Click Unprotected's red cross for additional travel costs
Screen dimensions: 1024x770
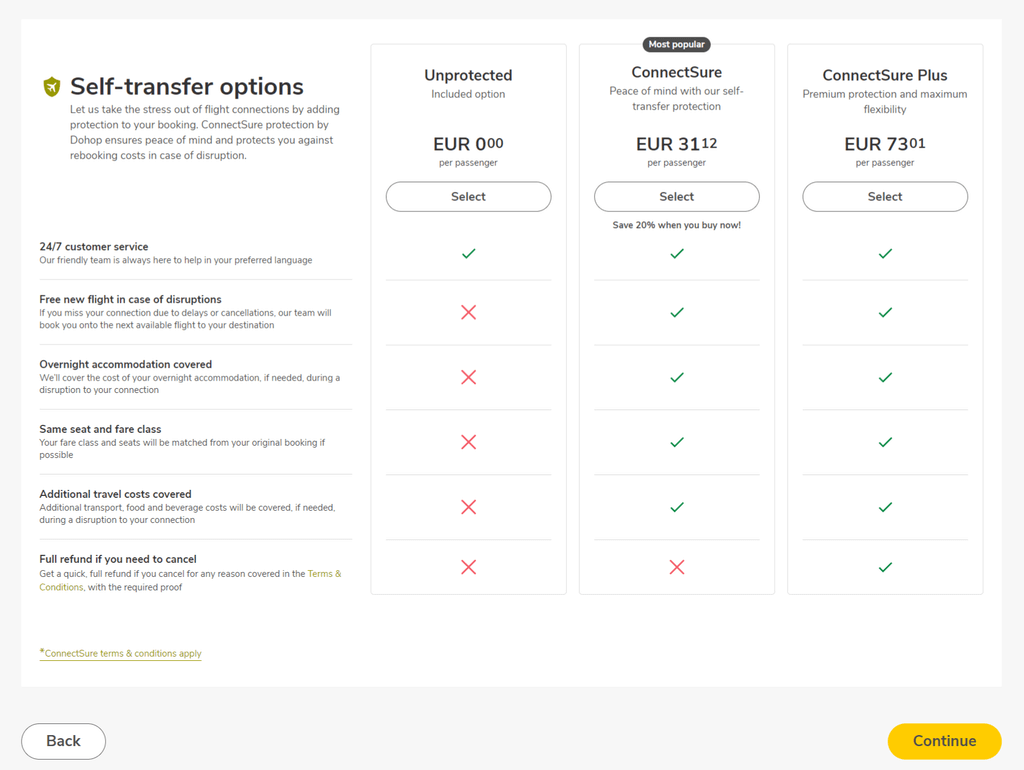pos(468,507)
